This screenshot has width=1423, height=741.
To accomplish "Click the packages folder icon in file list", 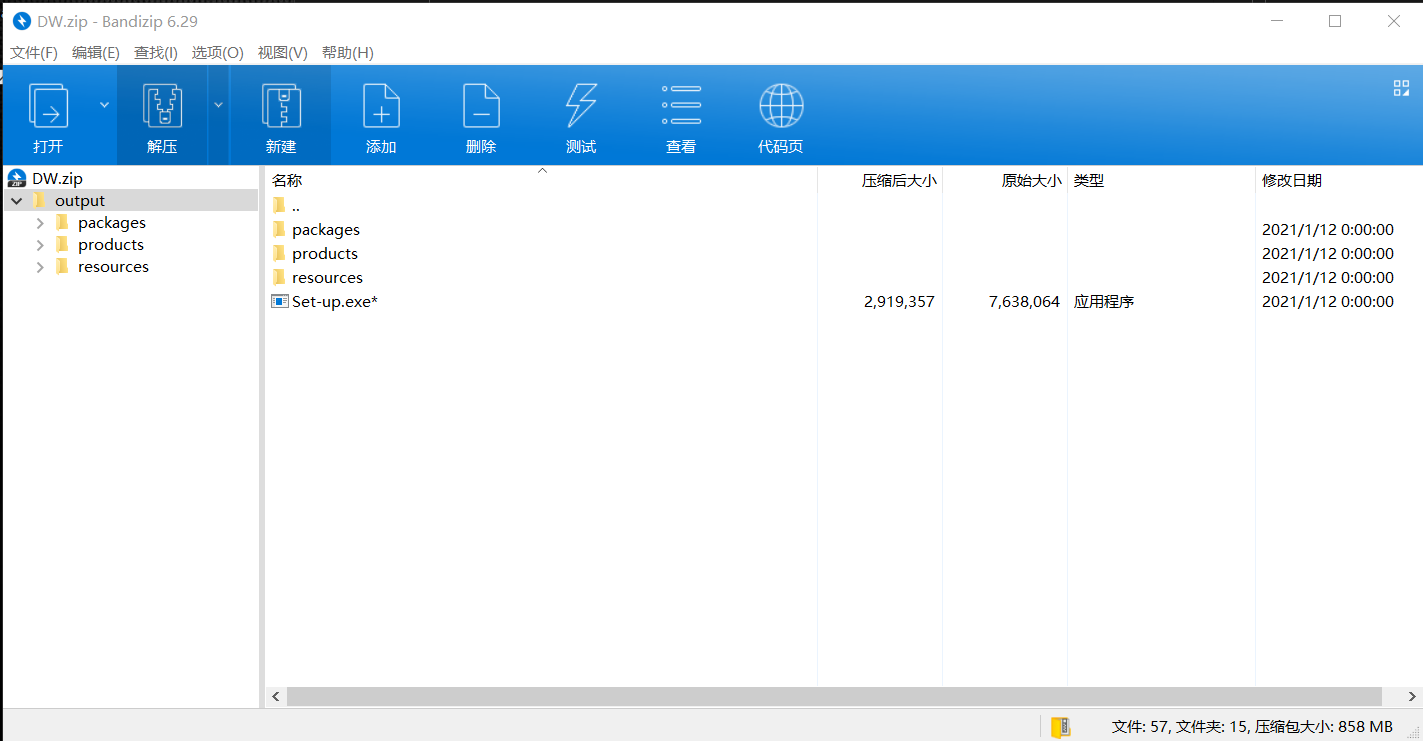I will pyautogui.click(x=279, y=229).
